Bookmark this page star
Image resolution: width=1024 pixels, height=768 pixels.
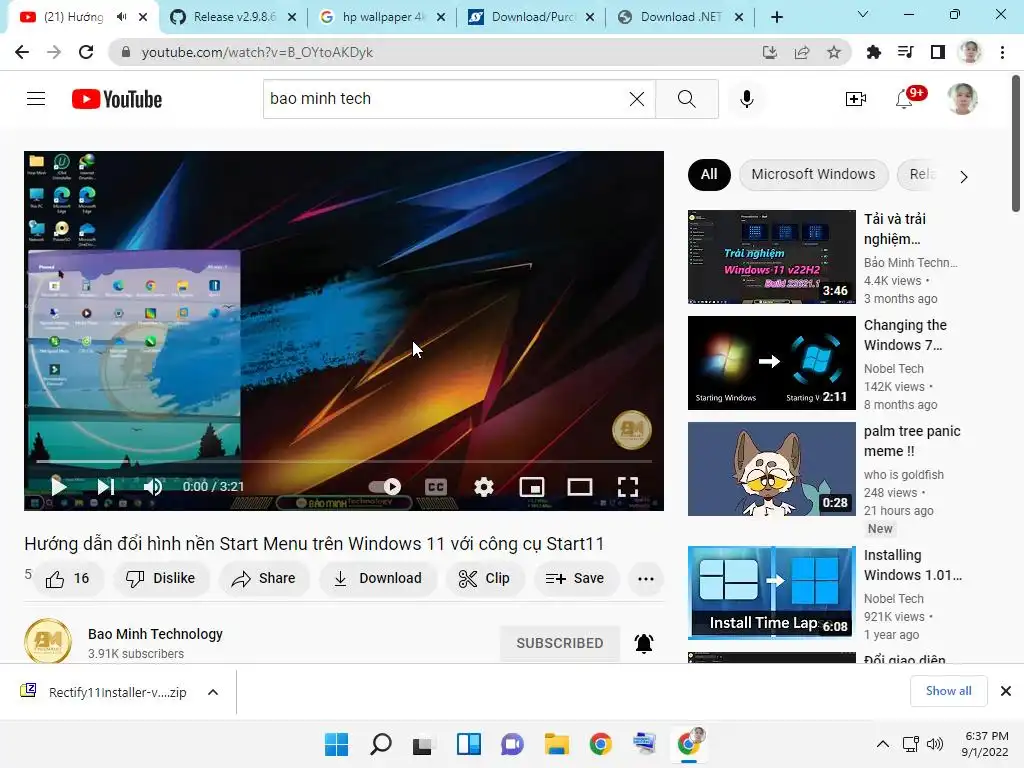coord(834,52)
